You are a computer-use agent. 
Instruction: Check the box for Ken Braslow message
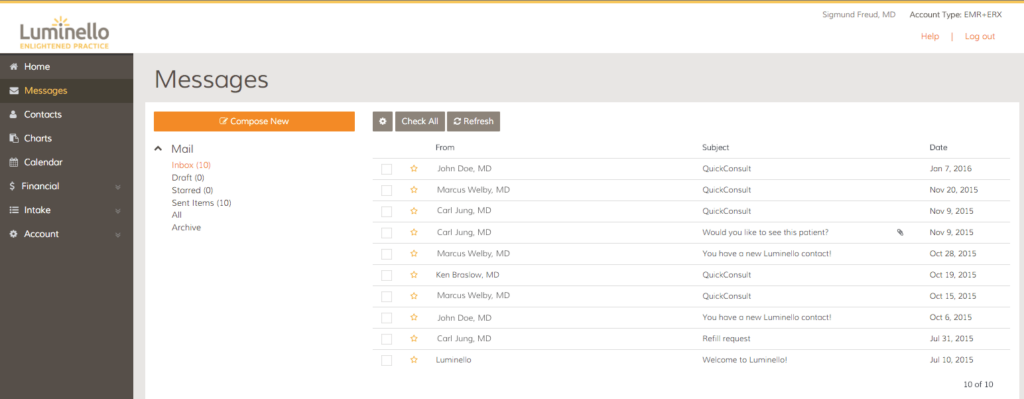coord(387,275)
